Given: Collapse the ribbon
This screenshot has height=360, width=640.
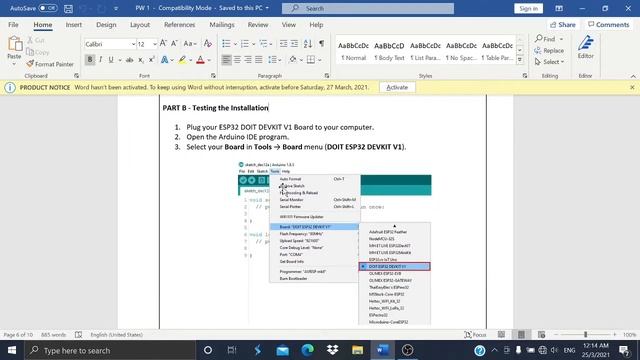Looking at the screenshot, I should tap(633, 76).
